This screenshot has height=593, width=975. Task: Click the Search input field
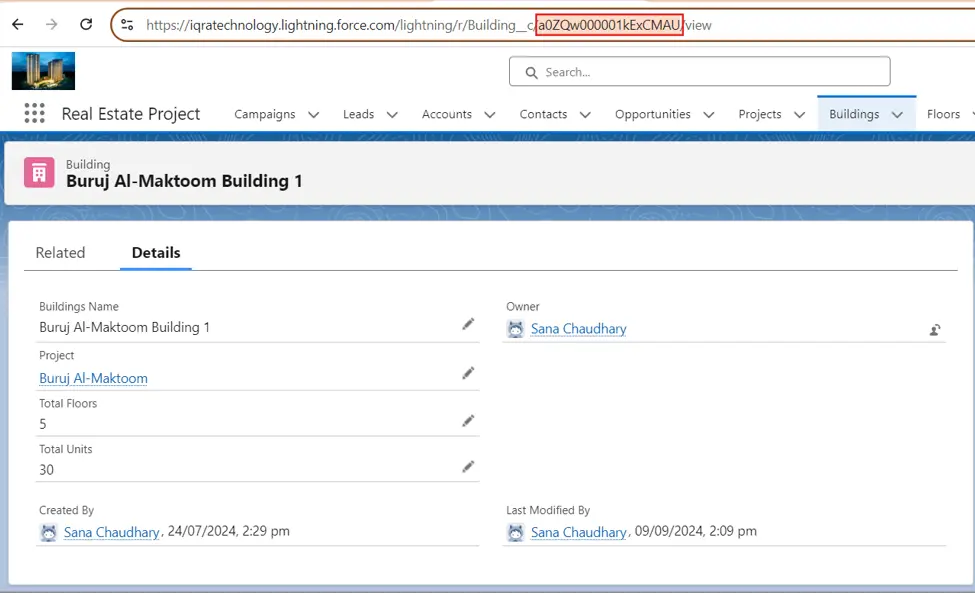(700, 72)
